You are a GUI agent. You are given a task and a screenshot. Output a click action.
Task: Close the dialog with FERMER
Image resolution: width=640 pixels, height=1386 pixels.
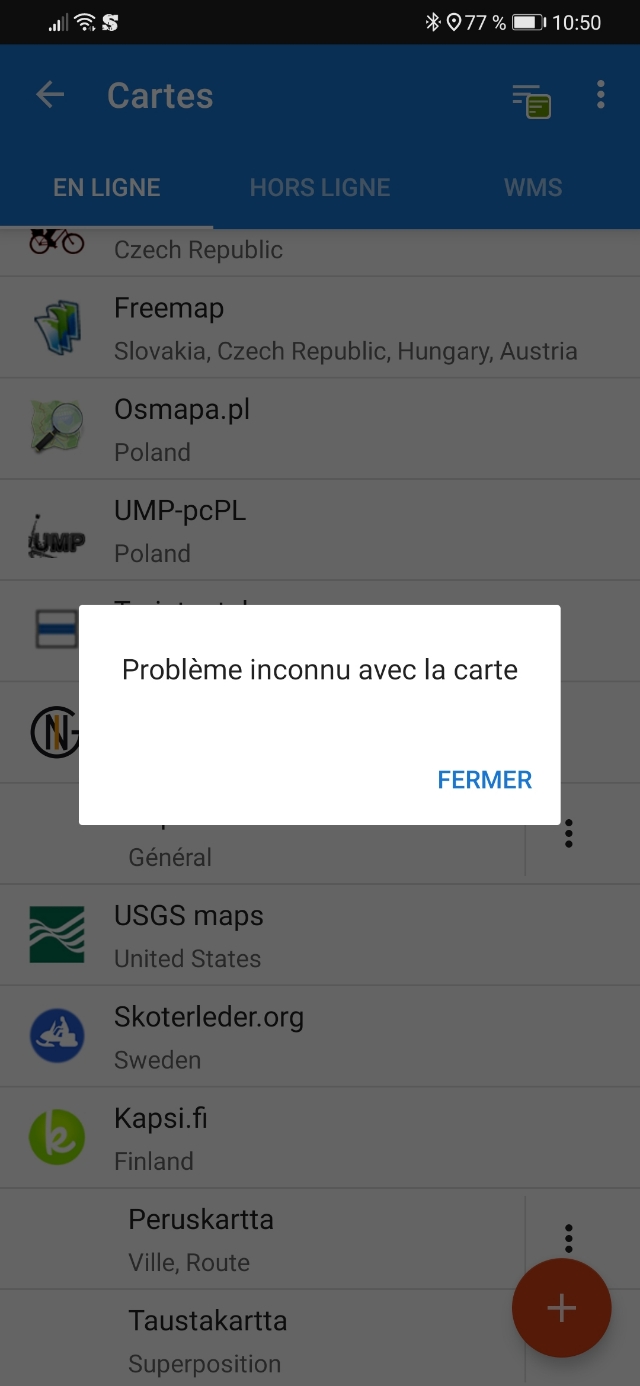(484, 780)
